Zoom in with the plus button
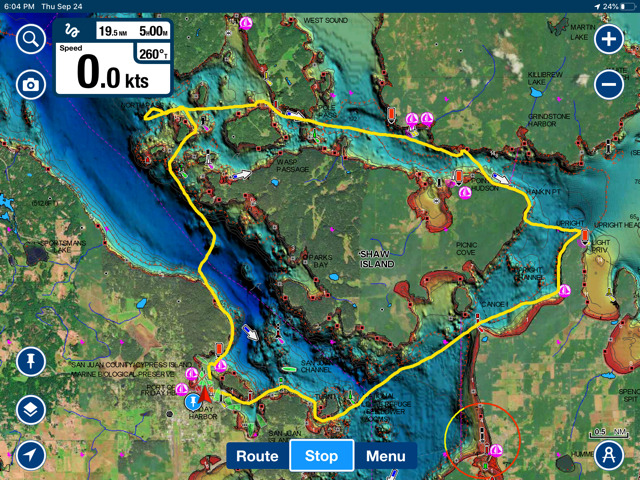This screenshot has height=480, width=640. pyautogui.click(x=609, y=40)
